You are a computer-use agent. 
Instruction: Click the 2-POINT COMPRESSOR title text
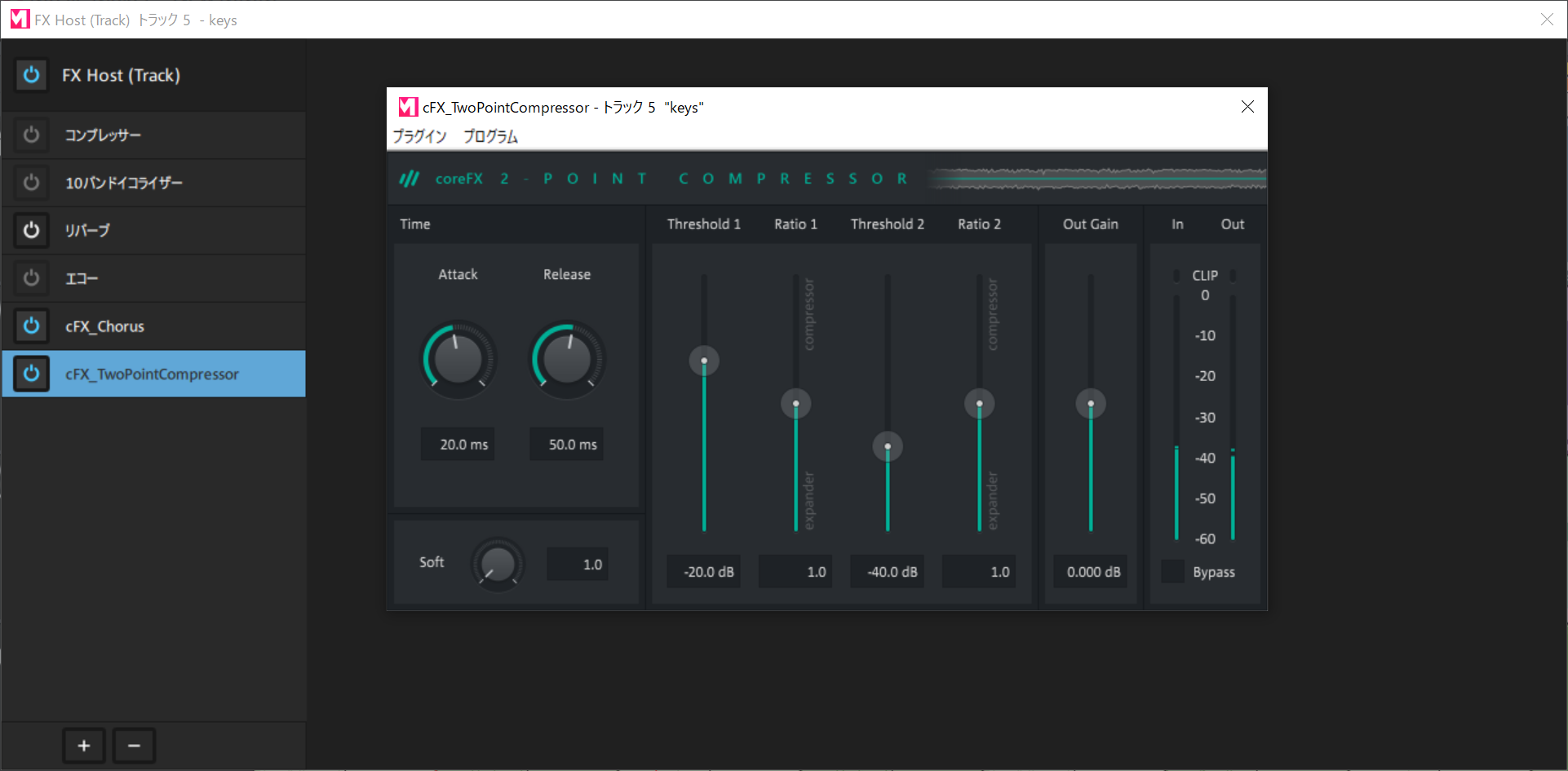point(703,178)
